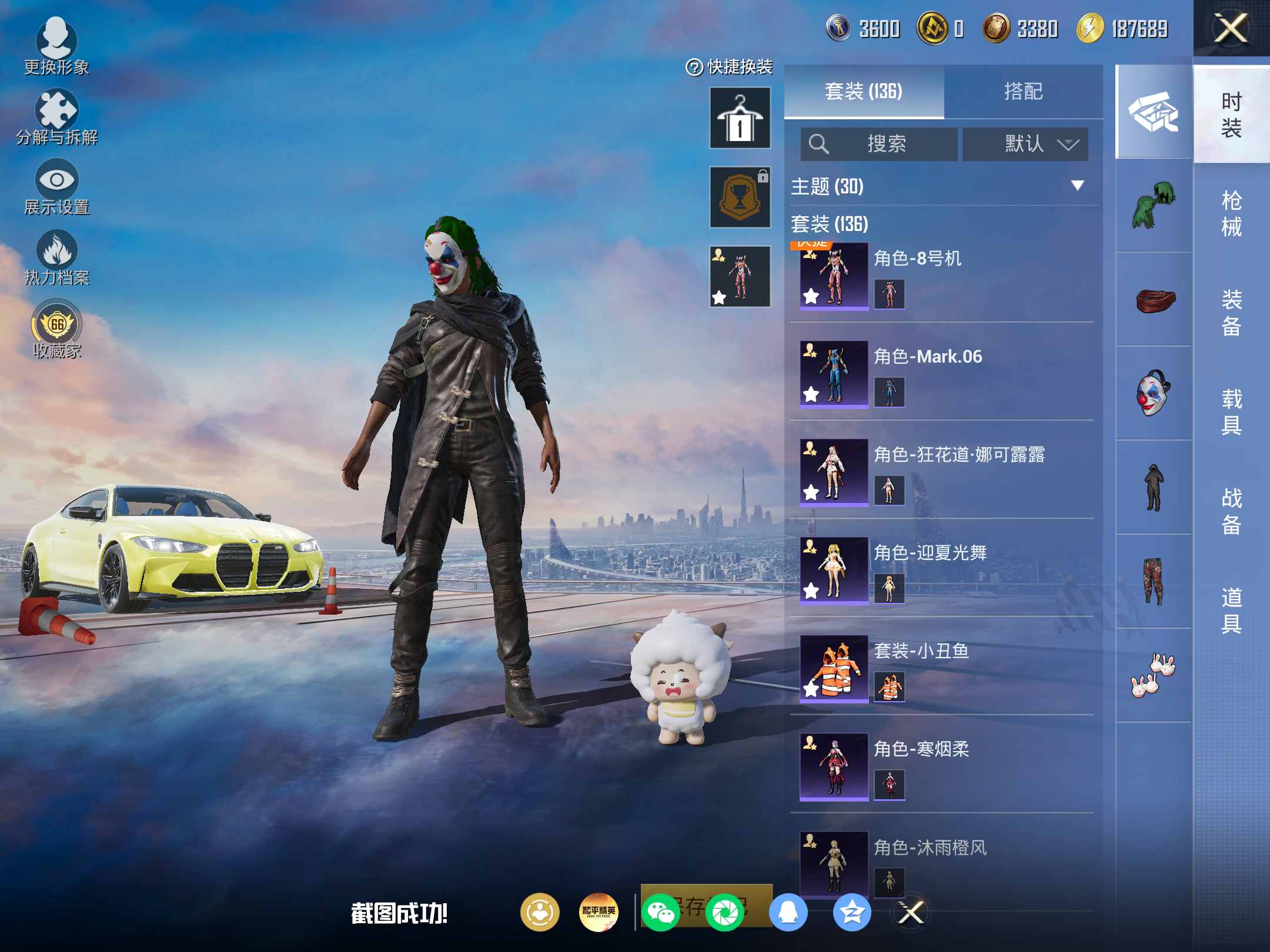
Task: Select the pink character quick outfit slot
Action: 740,277
